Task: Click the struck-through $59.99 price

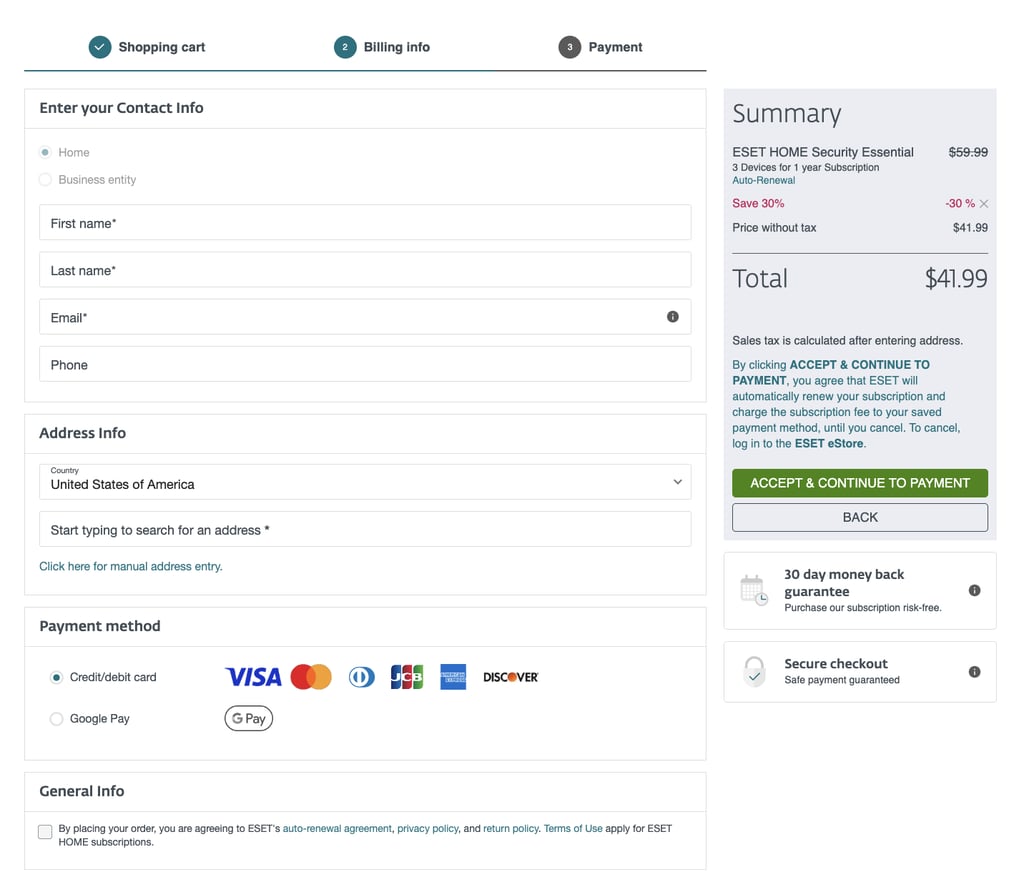Action: coord(968,152)
